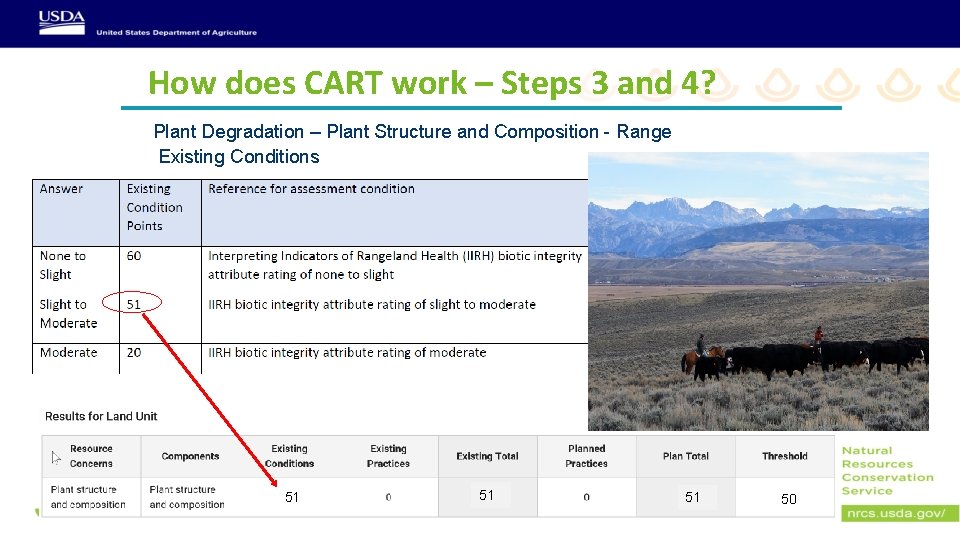Select 'Plant structure and composition' under Resource Concerns
Viewport: 960px width, 540px height.
pos(88,497)
